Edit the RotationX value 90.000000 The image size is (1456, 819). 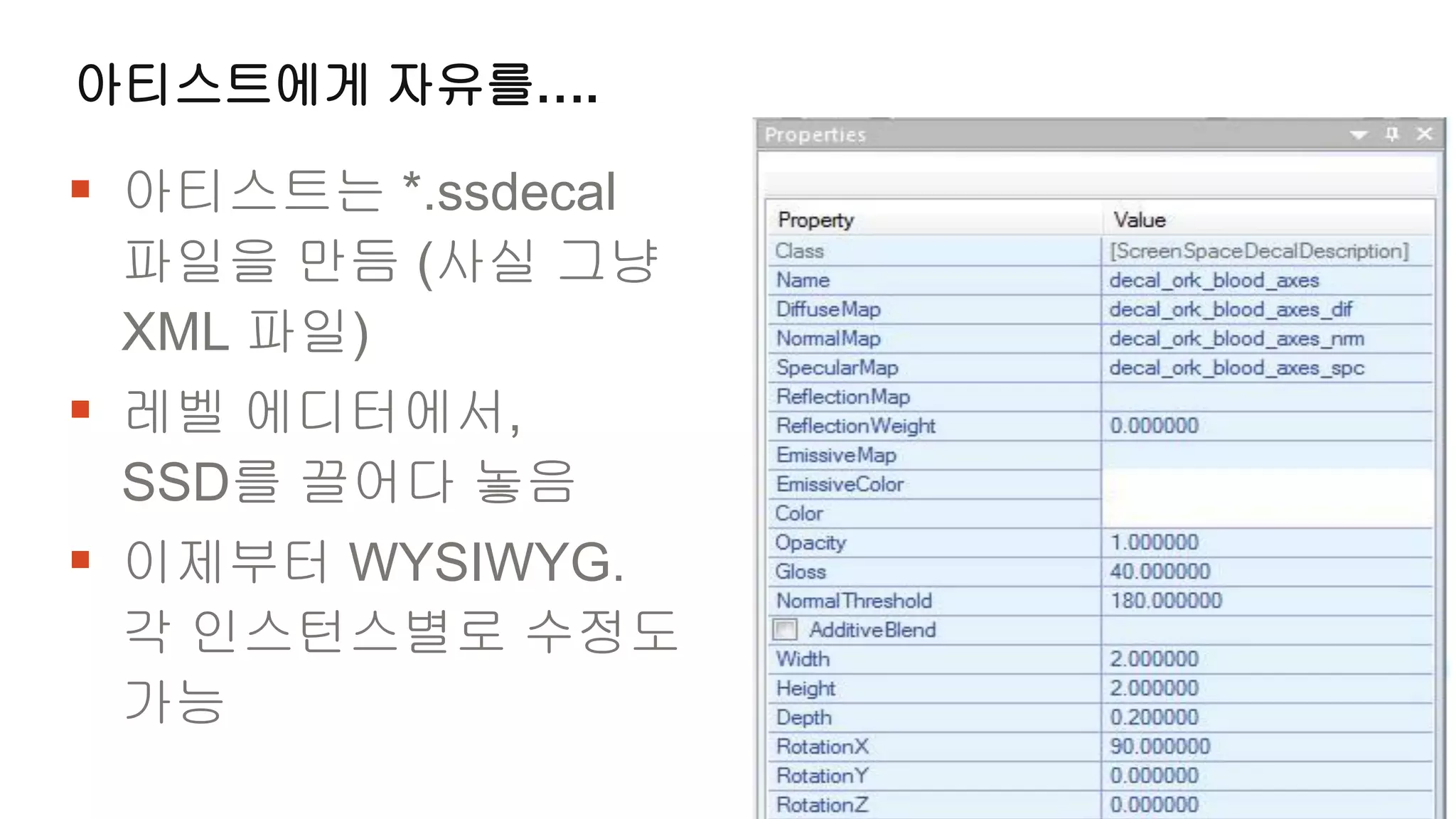pos(1160,746)
